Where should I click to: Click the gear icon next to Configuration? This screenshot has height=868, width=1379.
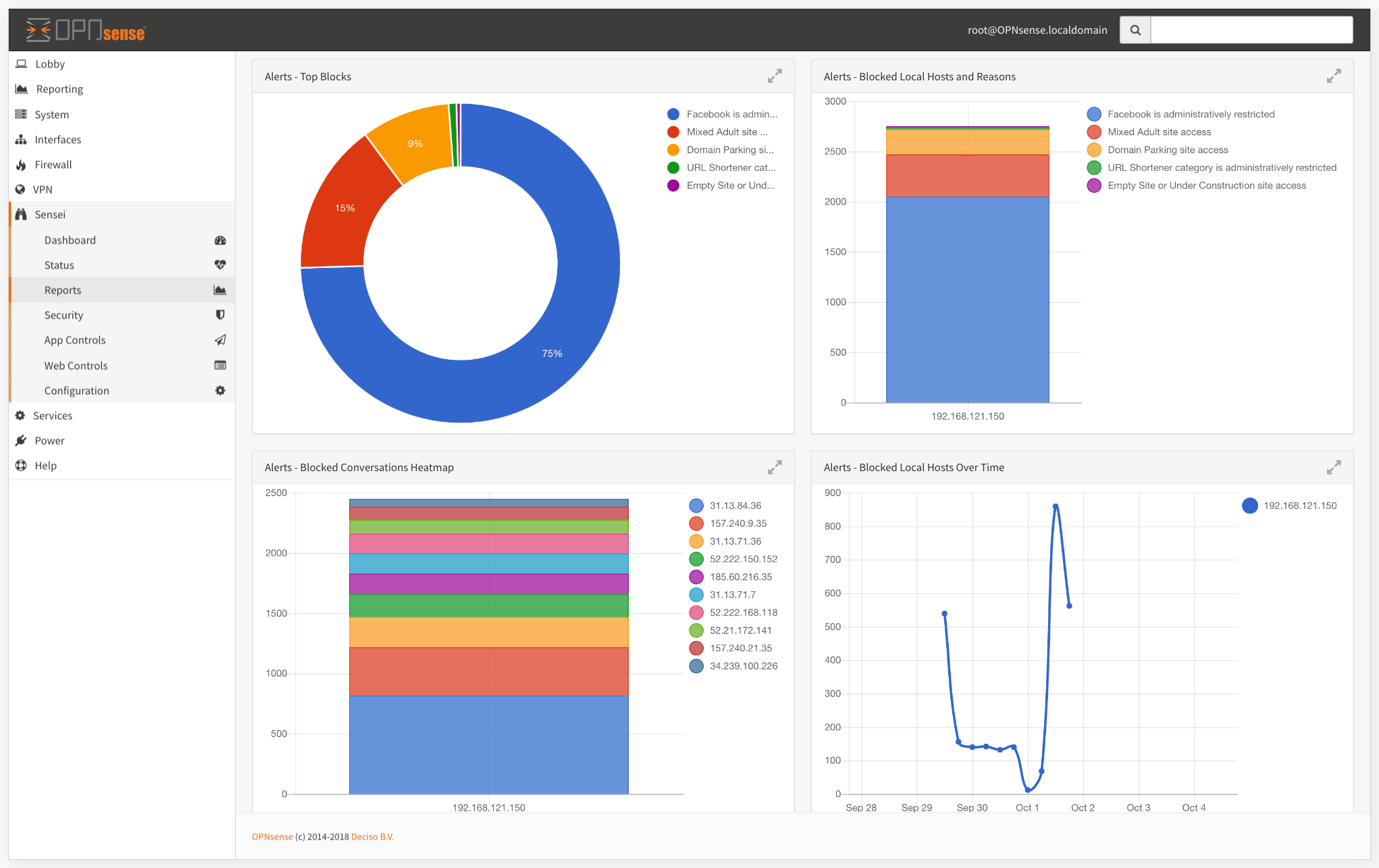click(220, 390)
